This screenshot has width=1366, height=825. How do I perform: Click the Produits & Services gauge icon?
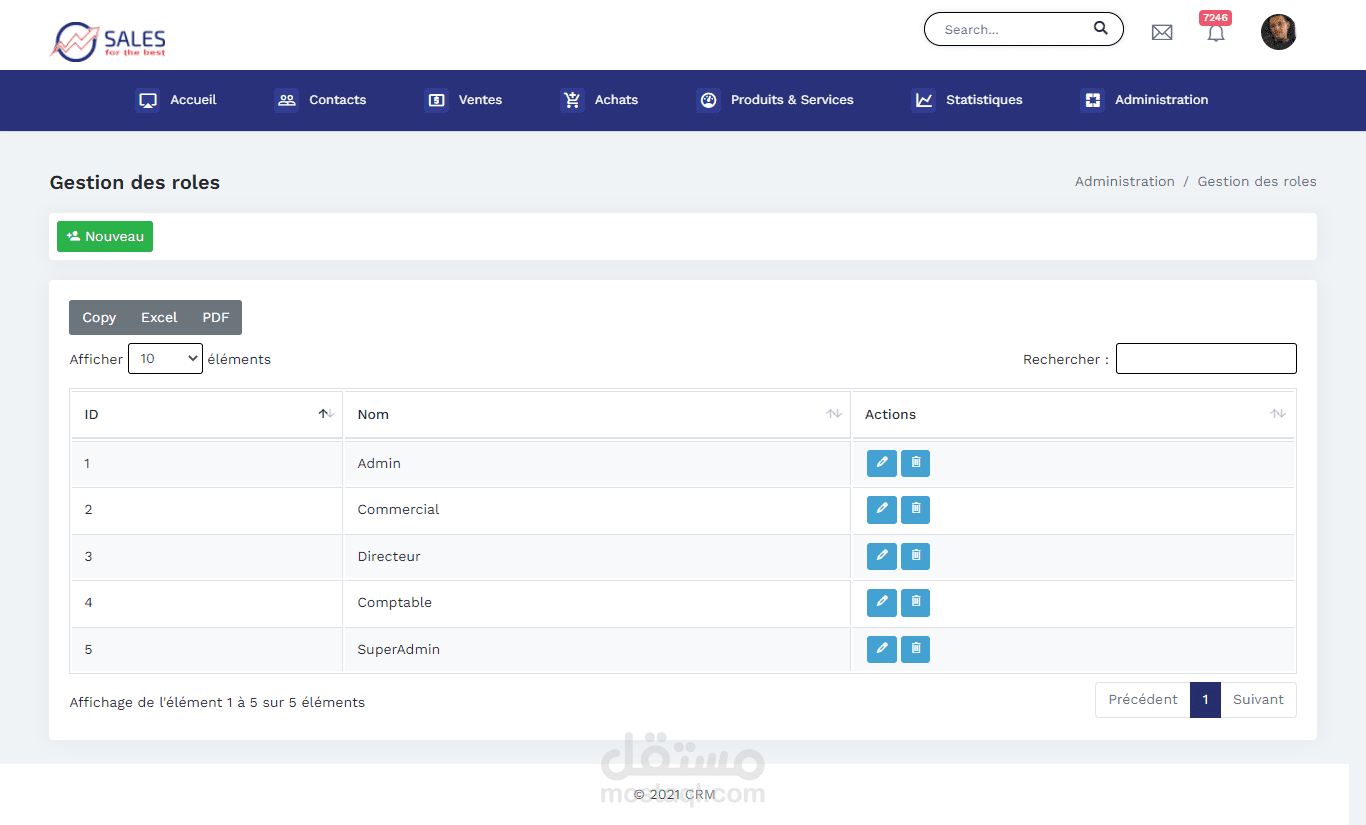(x=708, y=100)
